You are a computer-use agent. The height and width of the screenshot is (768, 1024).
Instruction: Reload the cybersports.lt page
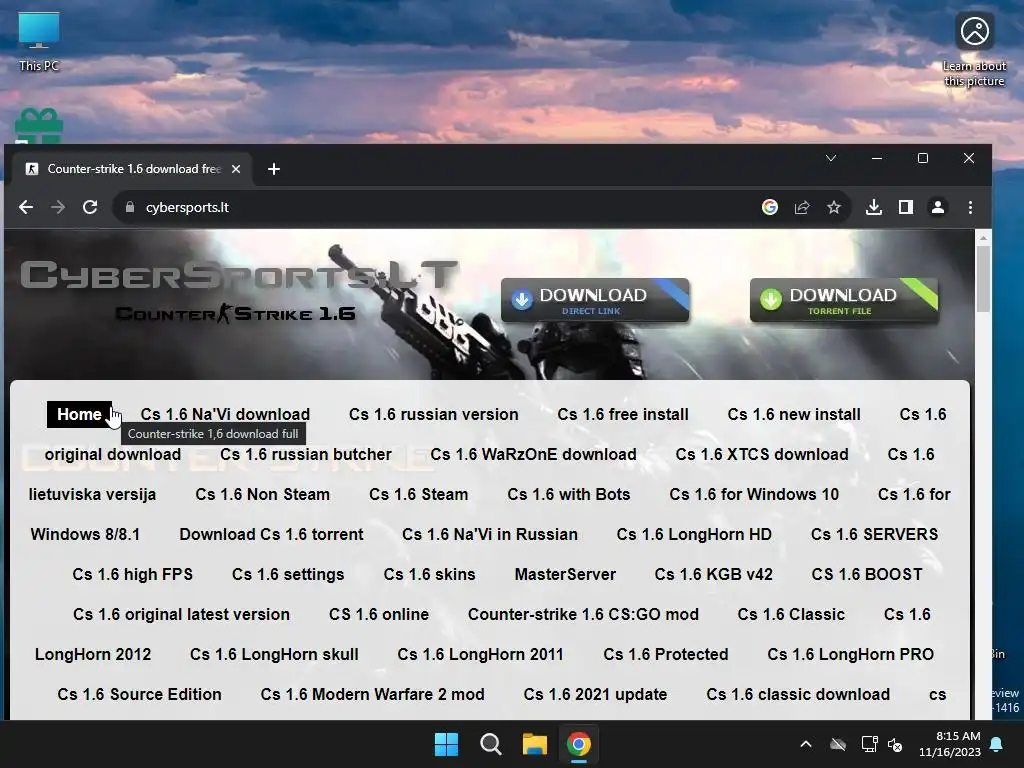(90, 207)
